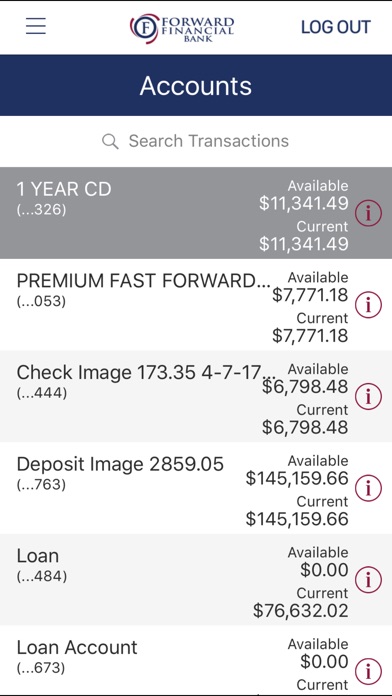
Task: Open the Deposit Image 2859.05 account
Action: coord(196,488)
